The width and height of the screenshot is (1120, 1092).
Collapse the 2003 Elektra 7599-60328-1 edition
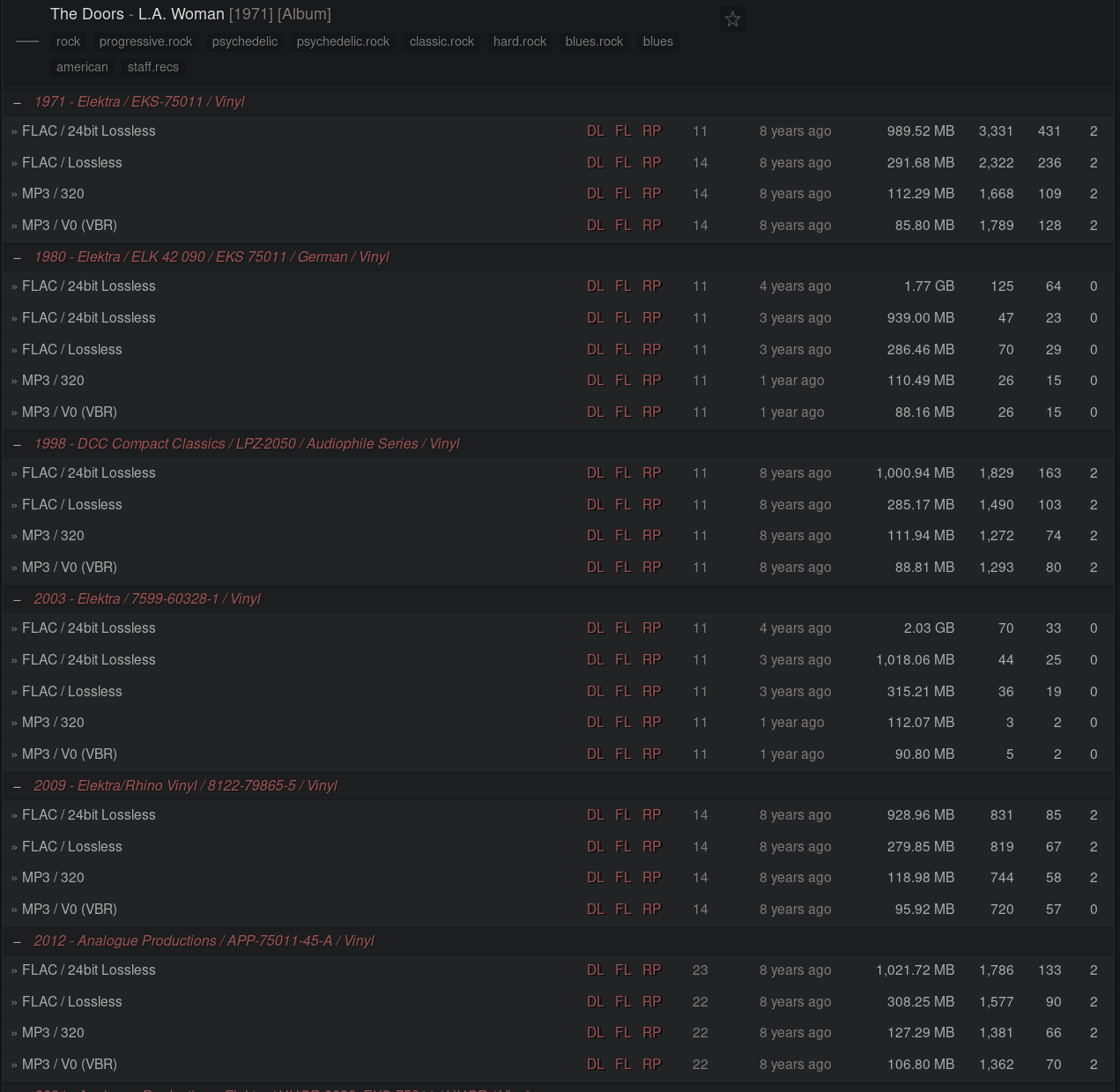coord(17,599)
